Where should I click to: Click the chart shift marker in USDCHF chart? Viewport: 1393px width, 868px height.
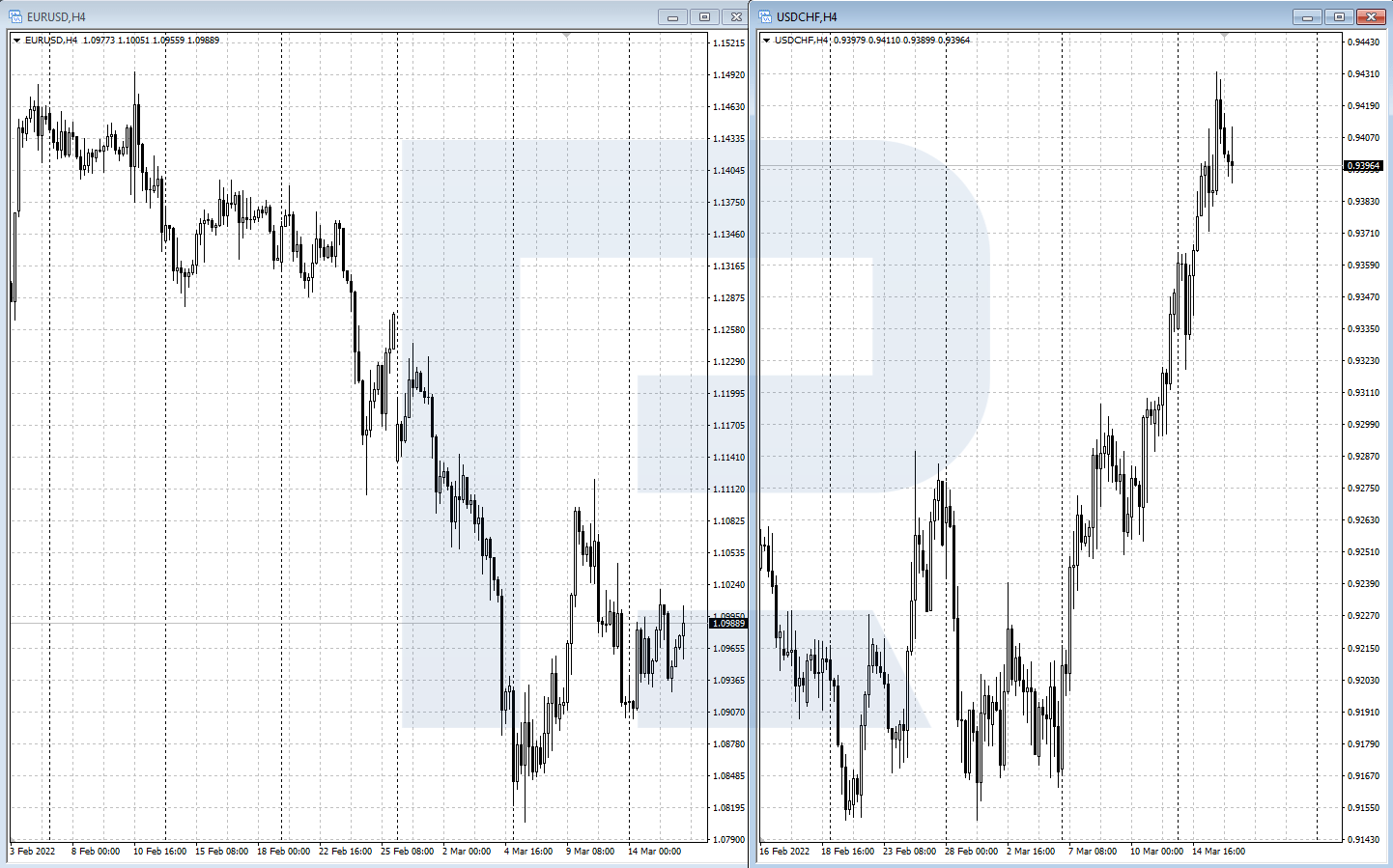pos(1224,36)
